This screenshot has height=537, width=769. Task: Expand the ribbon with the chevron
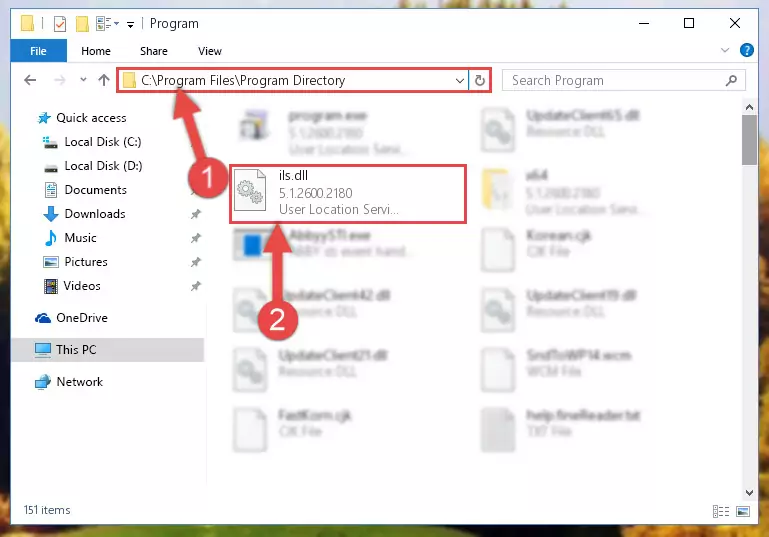click(x=725, y=51)
